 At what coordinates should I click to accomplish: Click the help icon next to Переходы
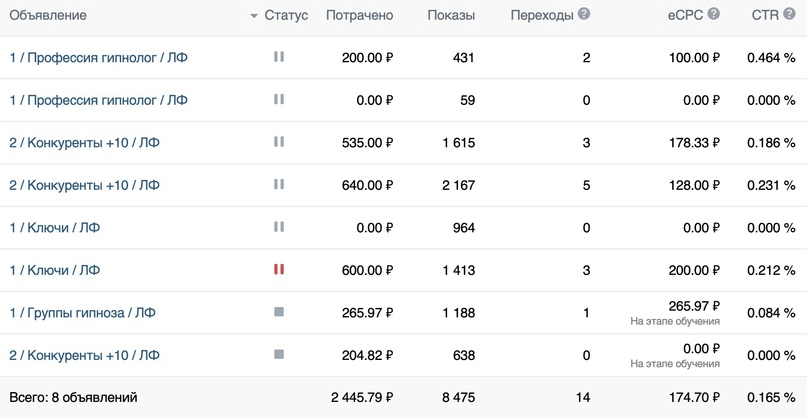coord(584,15)
